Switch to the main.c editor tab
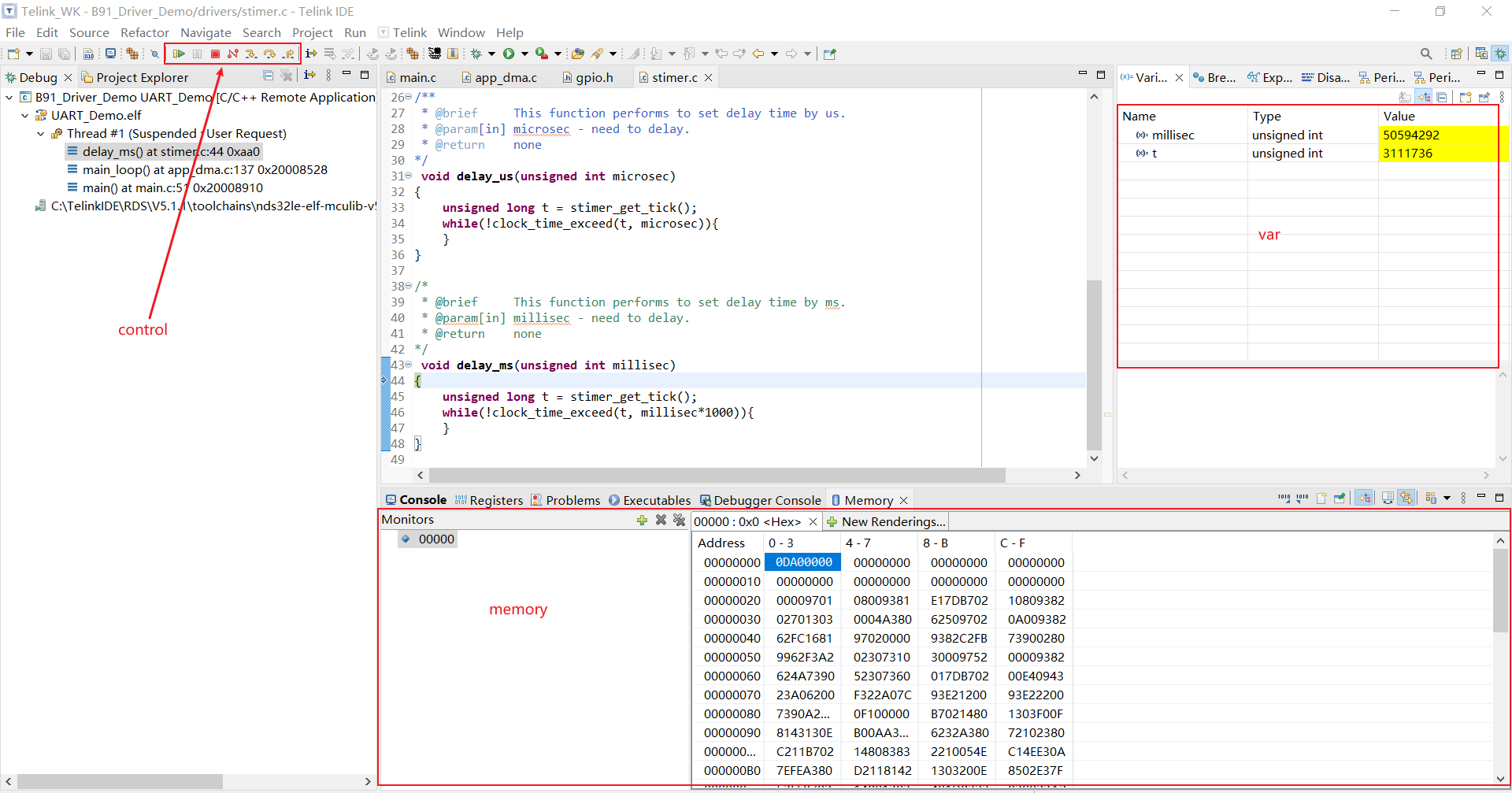This screenshot has height=793, width=1512. point(411,77)
